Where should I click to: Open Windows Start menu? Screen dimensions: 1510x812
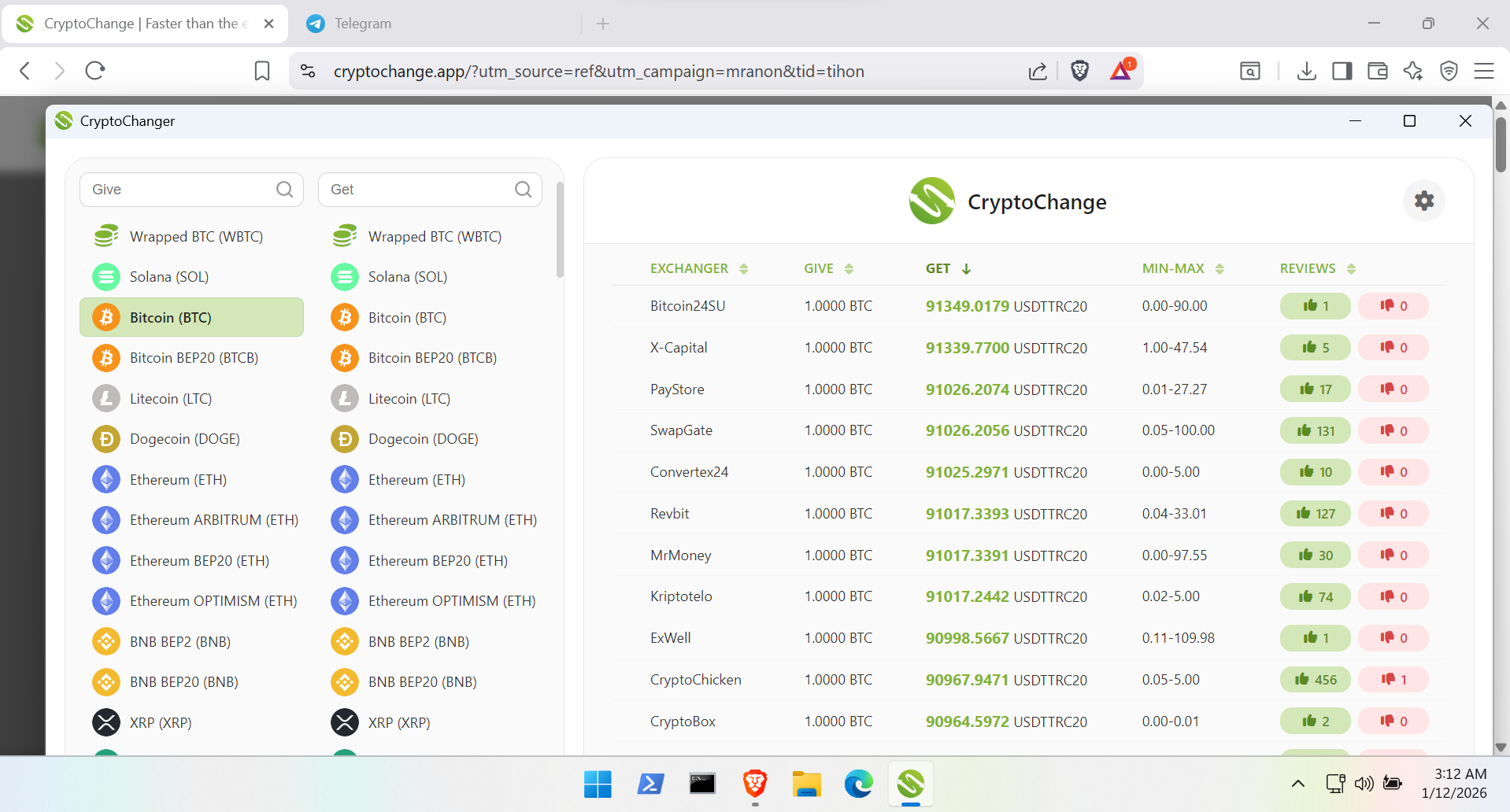[x=598, y=784]
